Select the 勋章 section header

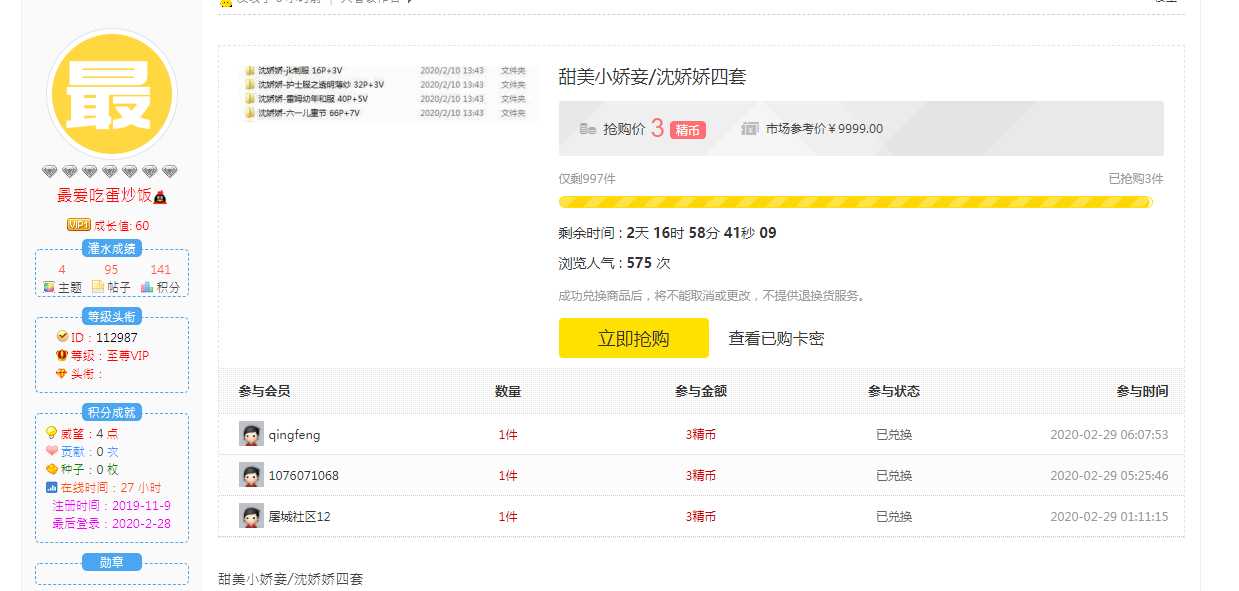pos(111,562)
